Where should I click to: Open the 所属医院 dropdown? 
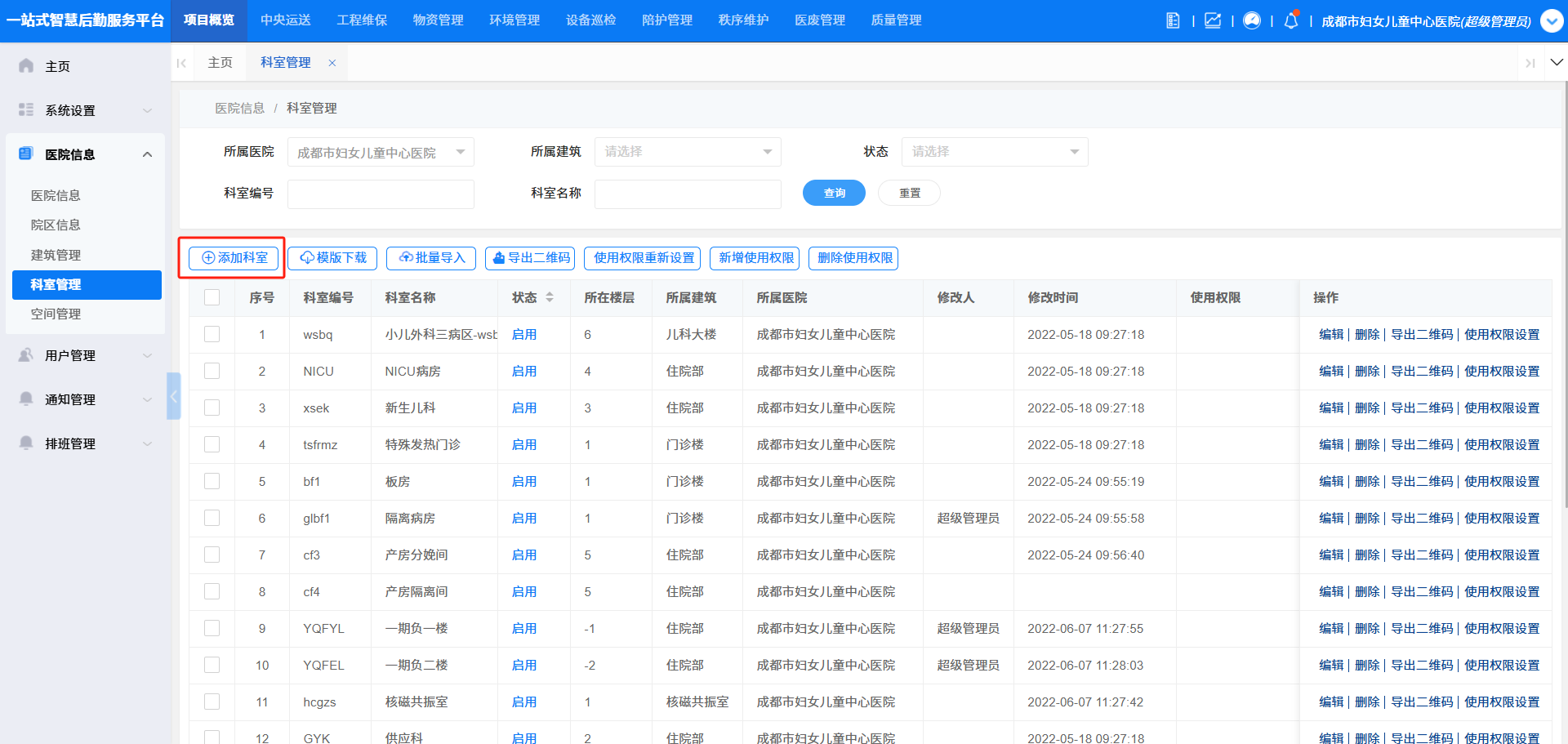tap(381, 152)
